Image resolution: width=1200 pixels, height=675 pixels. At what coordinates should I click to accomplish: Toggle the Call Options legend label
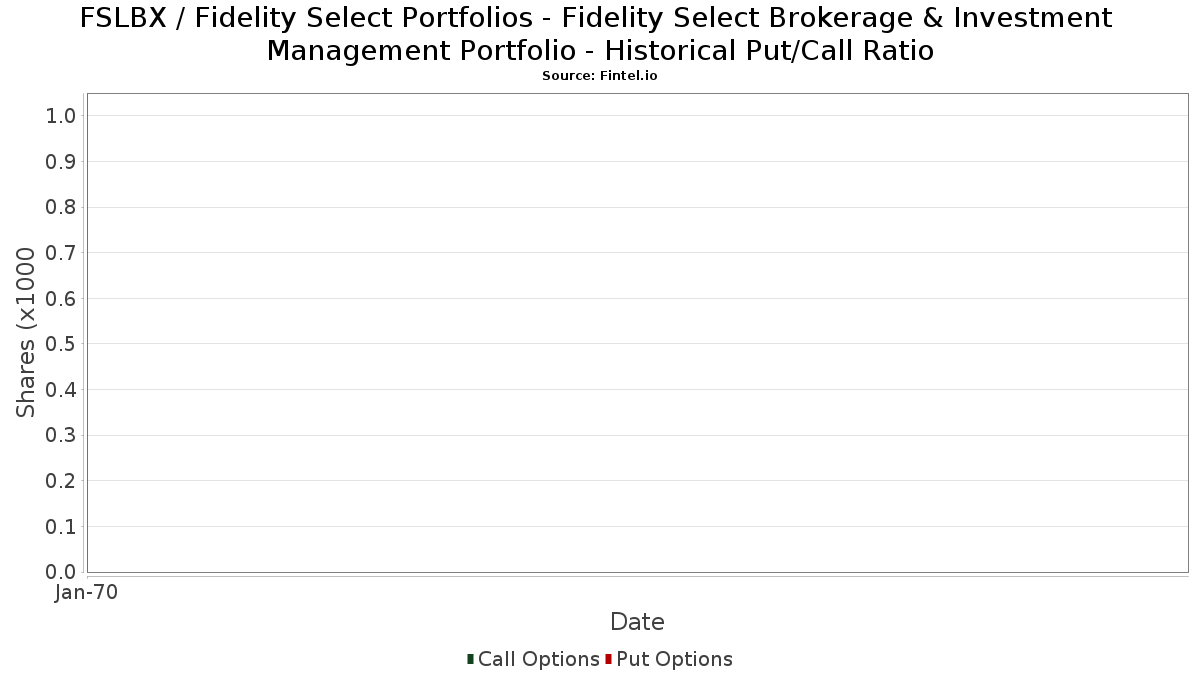point(538,659)
